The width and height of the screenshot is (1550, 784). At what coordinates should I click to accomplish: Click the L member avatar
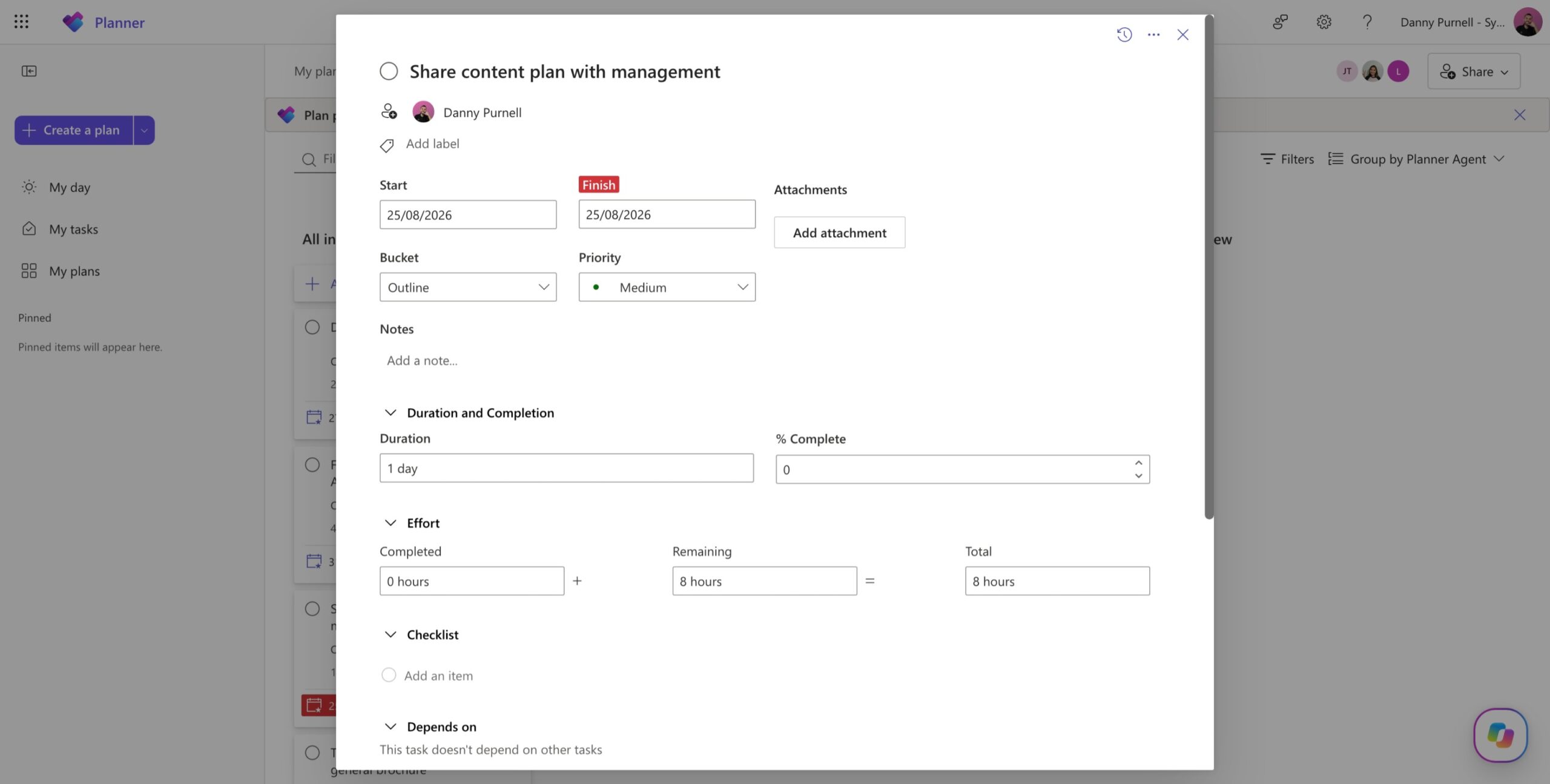tap(1398, 71)
